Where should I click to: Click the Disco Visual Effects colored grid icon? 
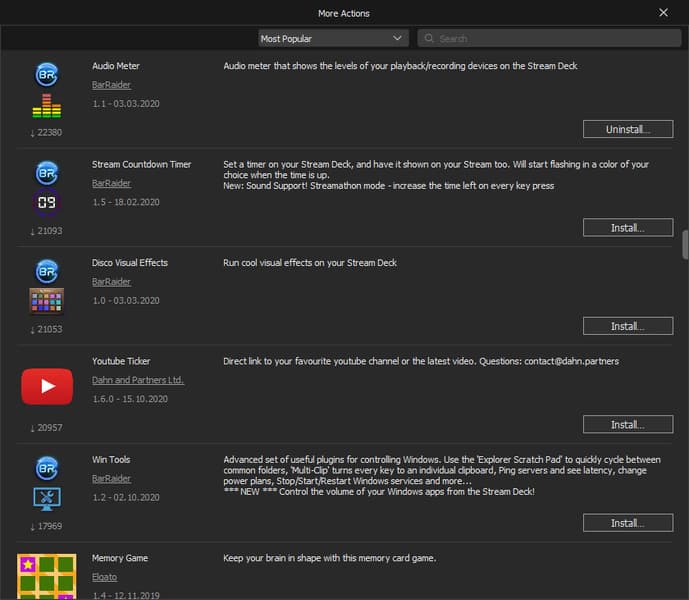[47, 301]
